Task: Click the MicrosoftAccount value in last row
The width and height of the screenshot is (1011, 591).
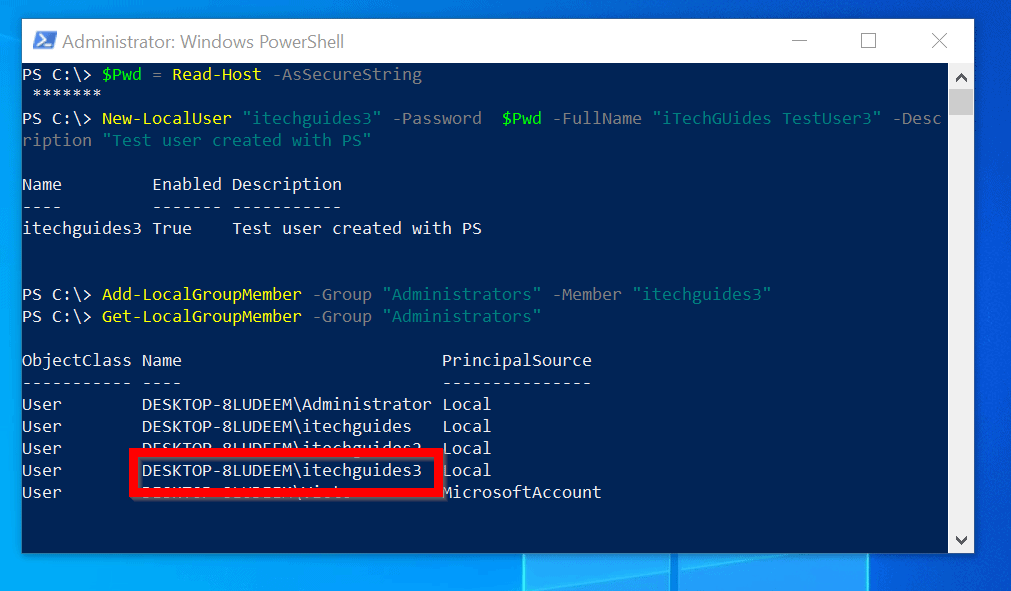Action: (521, 492)
